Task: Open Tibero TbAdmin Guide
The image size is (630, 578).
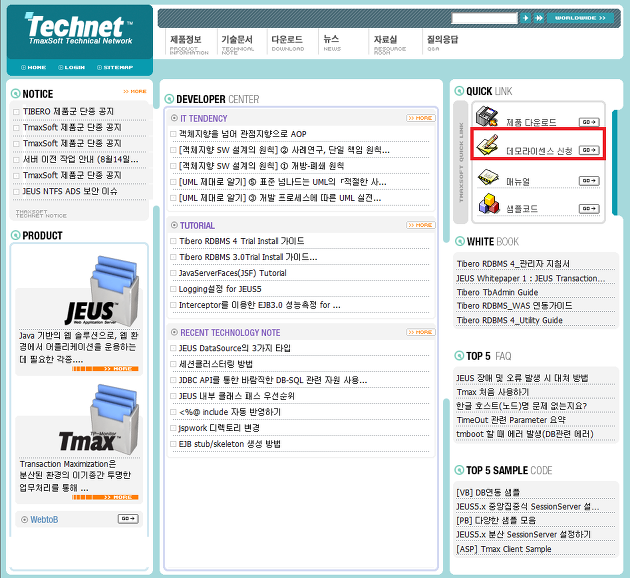Action: [497, 292]
